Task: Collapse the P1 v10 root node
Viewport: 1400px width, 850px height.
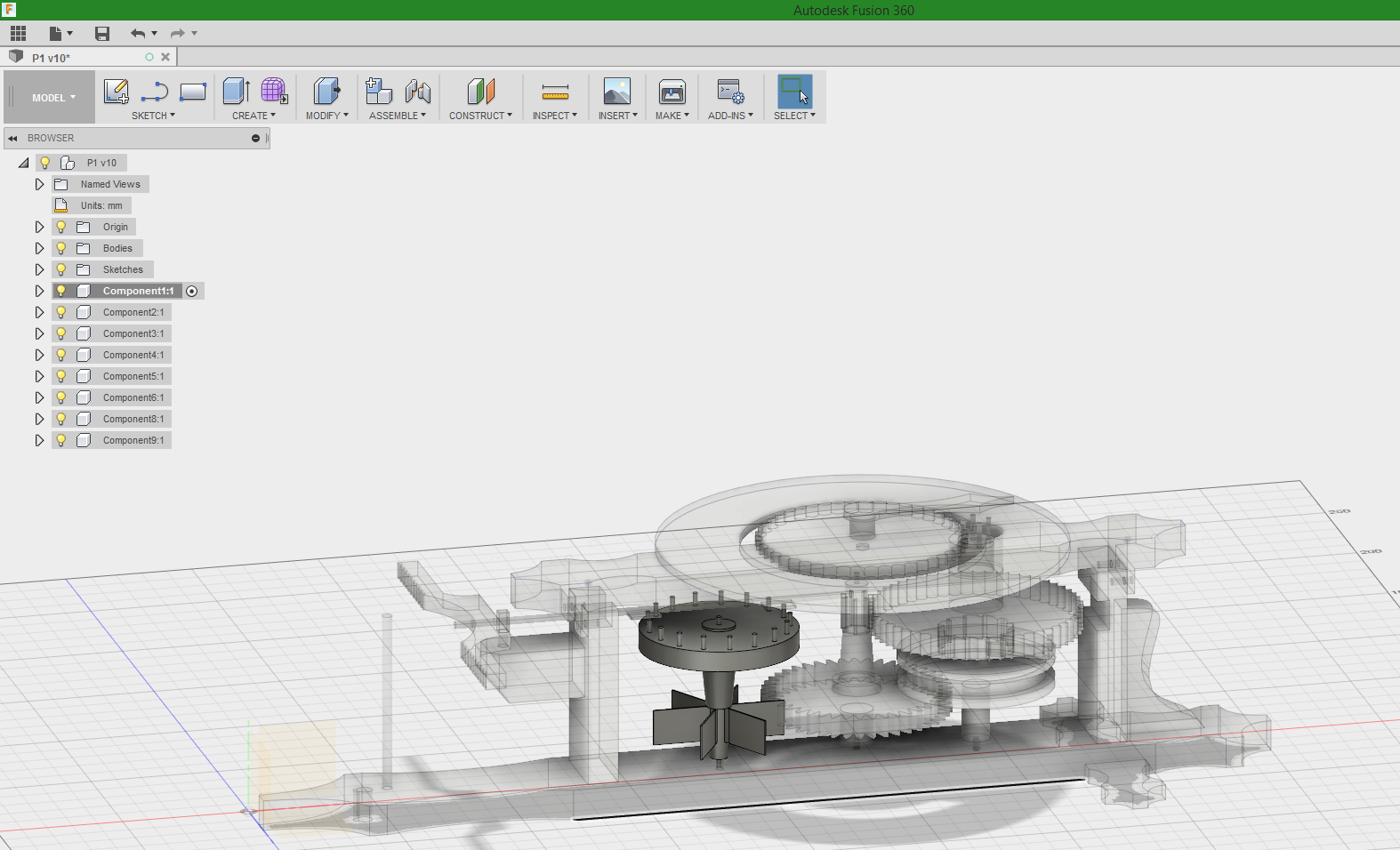Action: coord(24,163)
